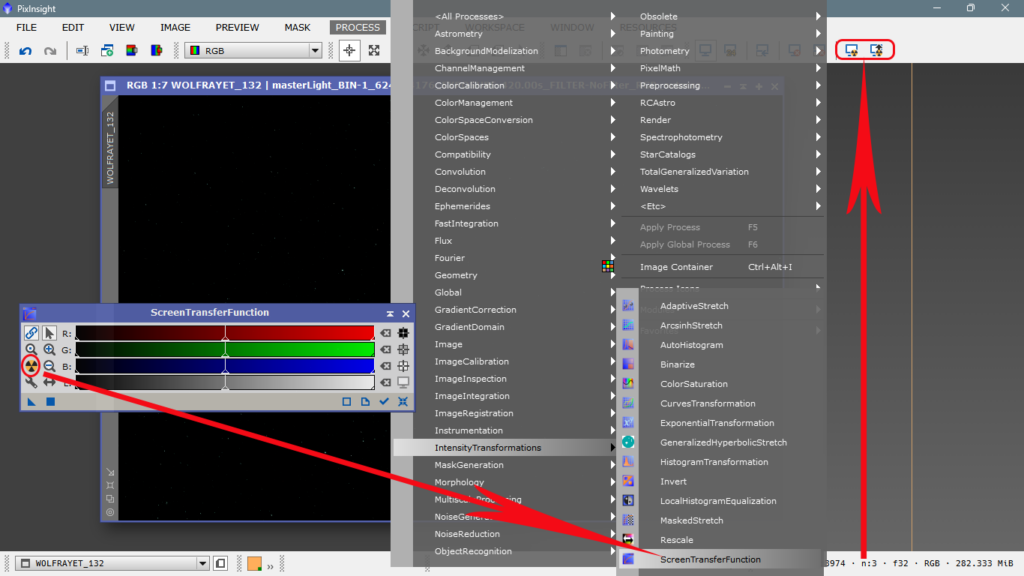Viewport: 1024px width, 576px height.
Task: Click the orange square icon in bottom bar
Action: pos(255,563)
